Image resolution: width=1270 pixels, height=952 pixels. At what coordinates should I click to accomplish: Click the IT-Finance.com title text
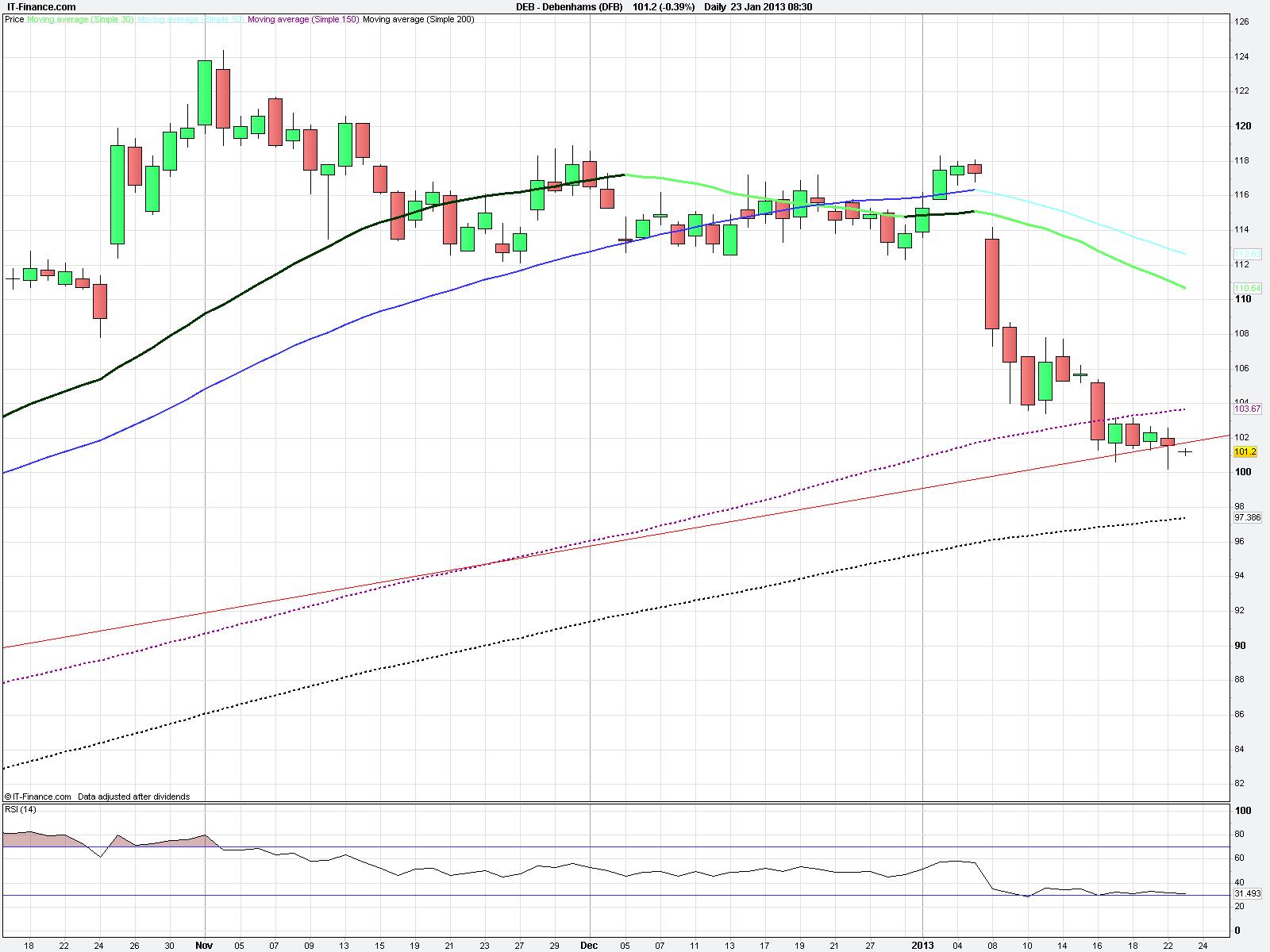(41, 7)
